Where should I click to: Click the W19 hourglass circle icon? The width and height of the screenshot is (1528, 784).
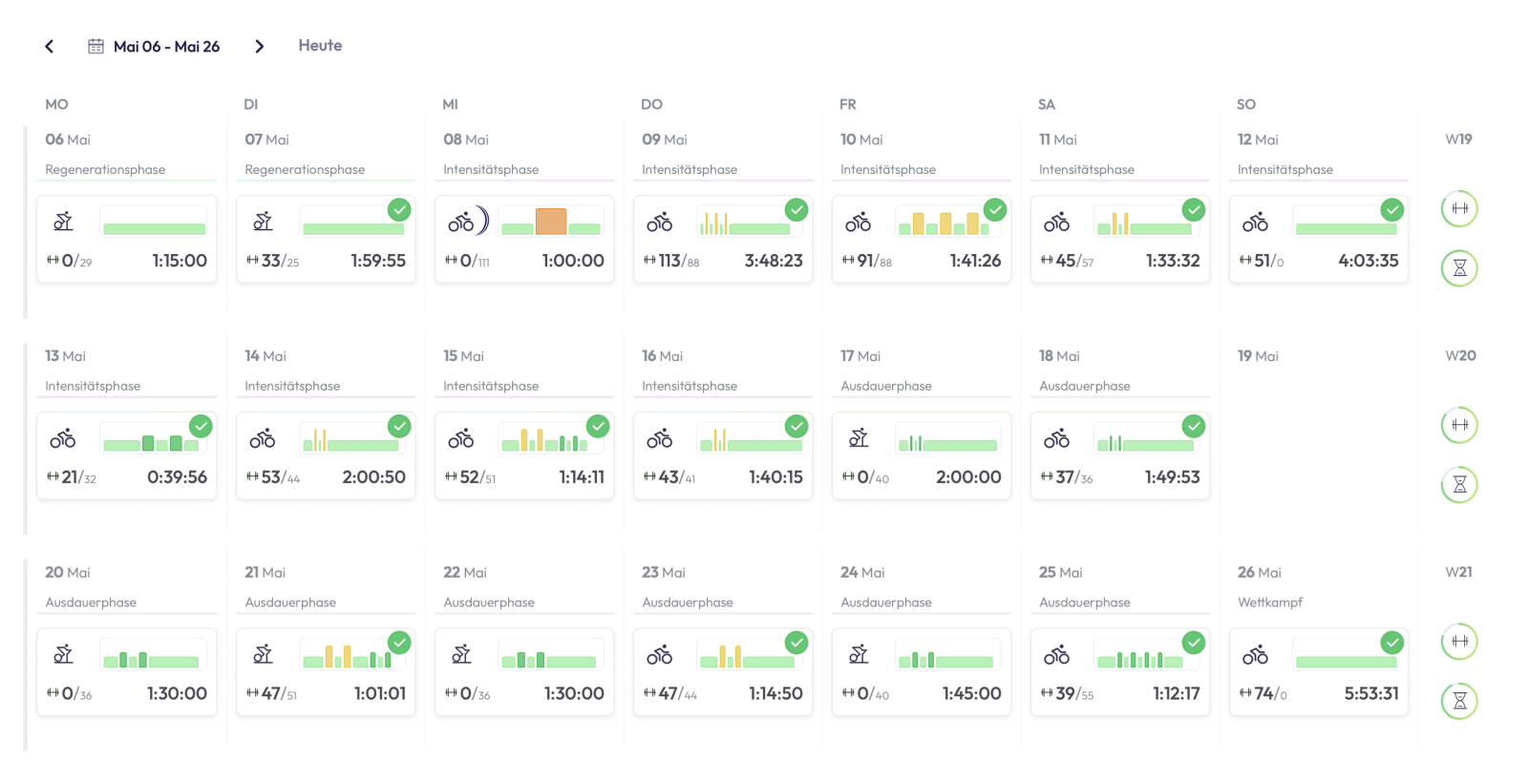coord(1459,268)
